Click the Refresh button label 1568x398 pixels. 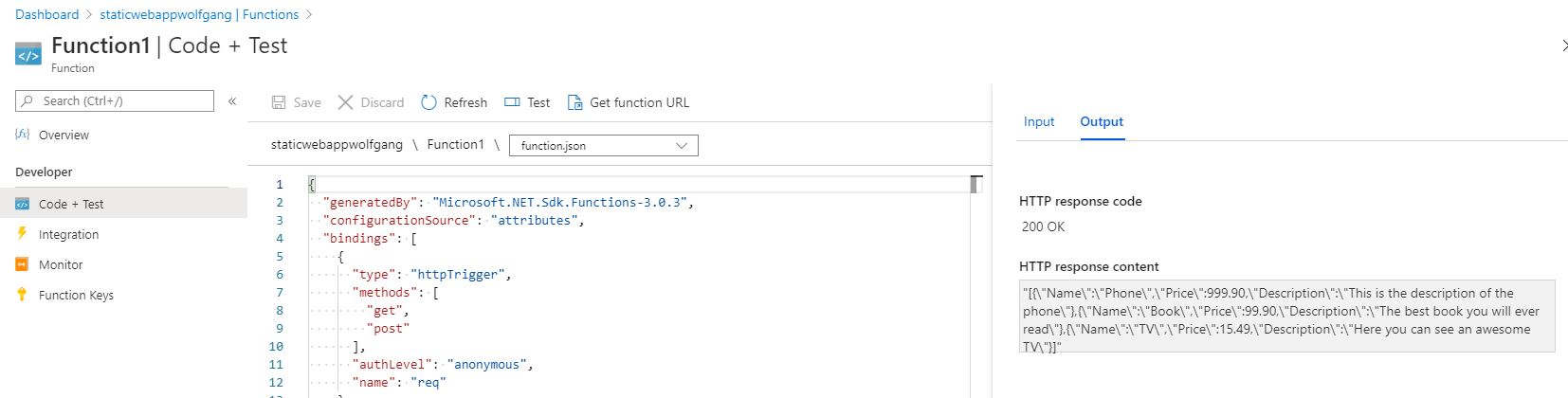pos(465,102)
